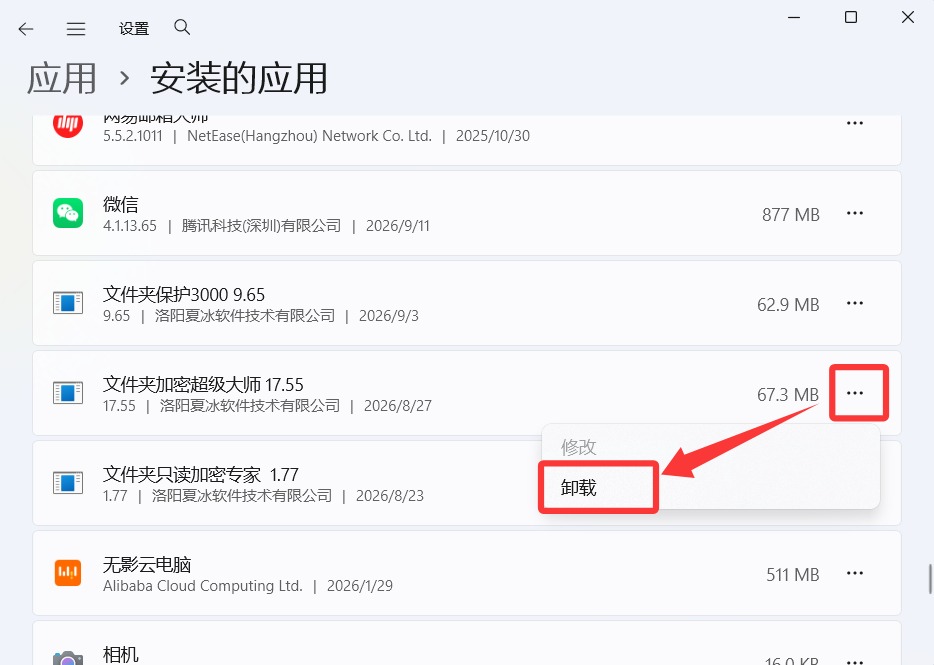The image size is (934, 665).
Task: Select the 文件夹加密超级大师 17.55 entry name
Action: click(203, 384)
